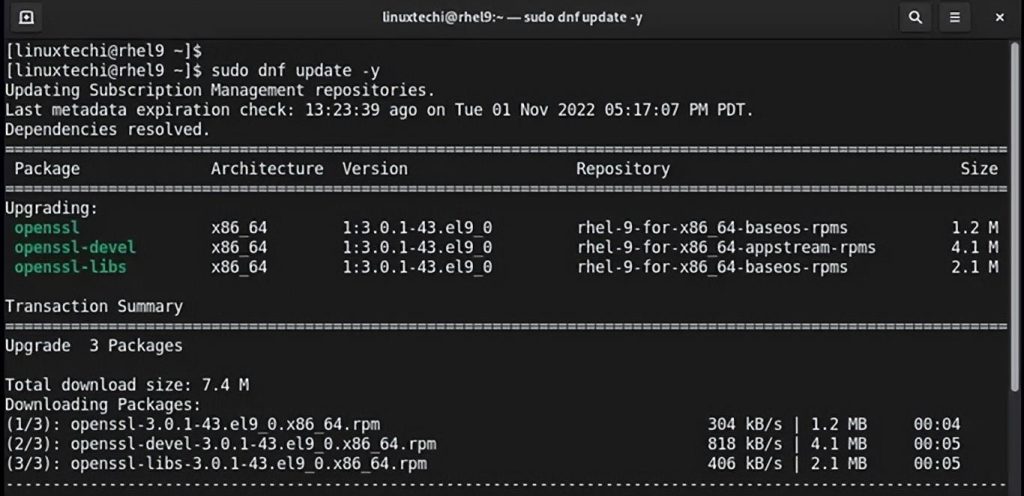1024x496 pixels.
Task: Click the Size column header
Action: (979, 169)
